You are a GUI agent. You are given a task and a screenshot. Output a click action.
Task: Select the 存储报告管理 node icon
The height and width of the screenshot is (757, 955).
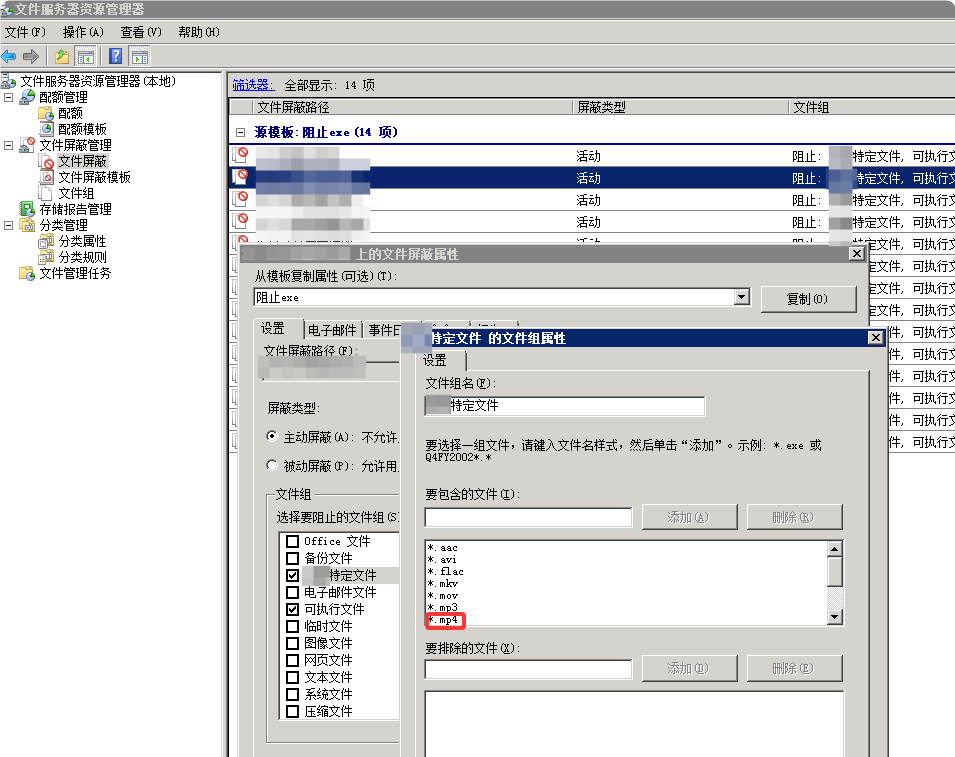pos(29,209)
